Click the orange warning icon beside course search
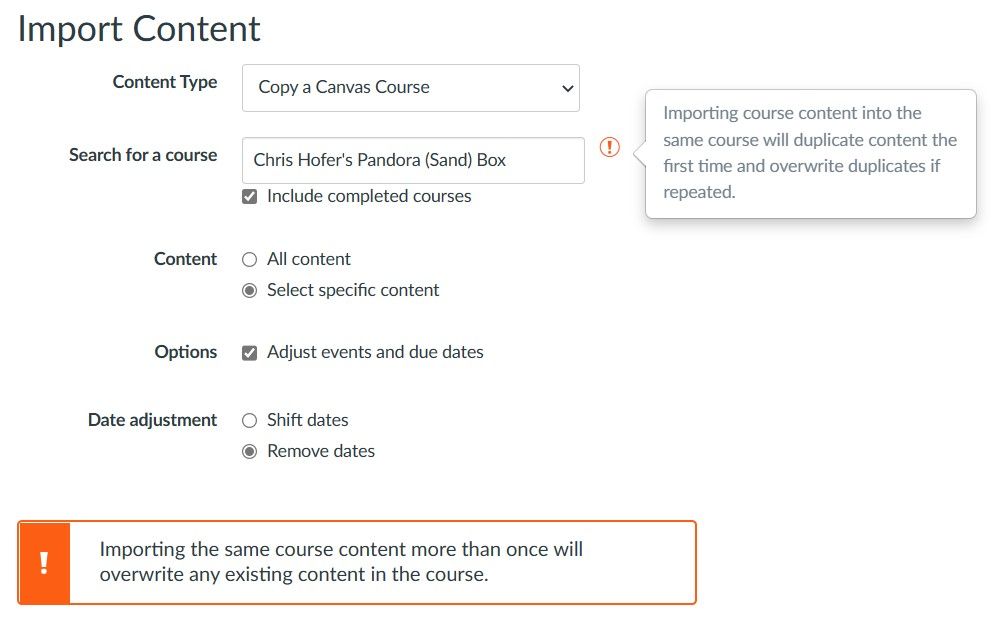Viewport: 992px width, 620px height. point(610,148)
